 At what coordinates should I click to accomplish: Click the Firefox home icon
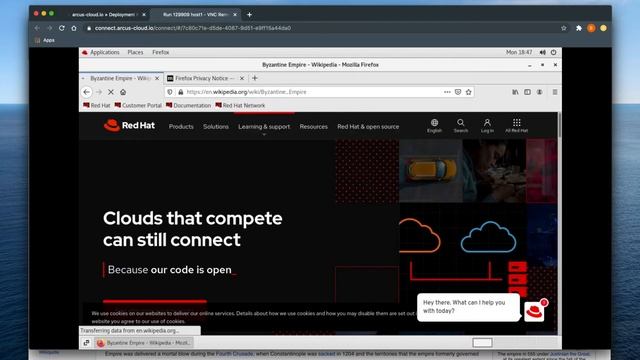(x=123, y=92)
